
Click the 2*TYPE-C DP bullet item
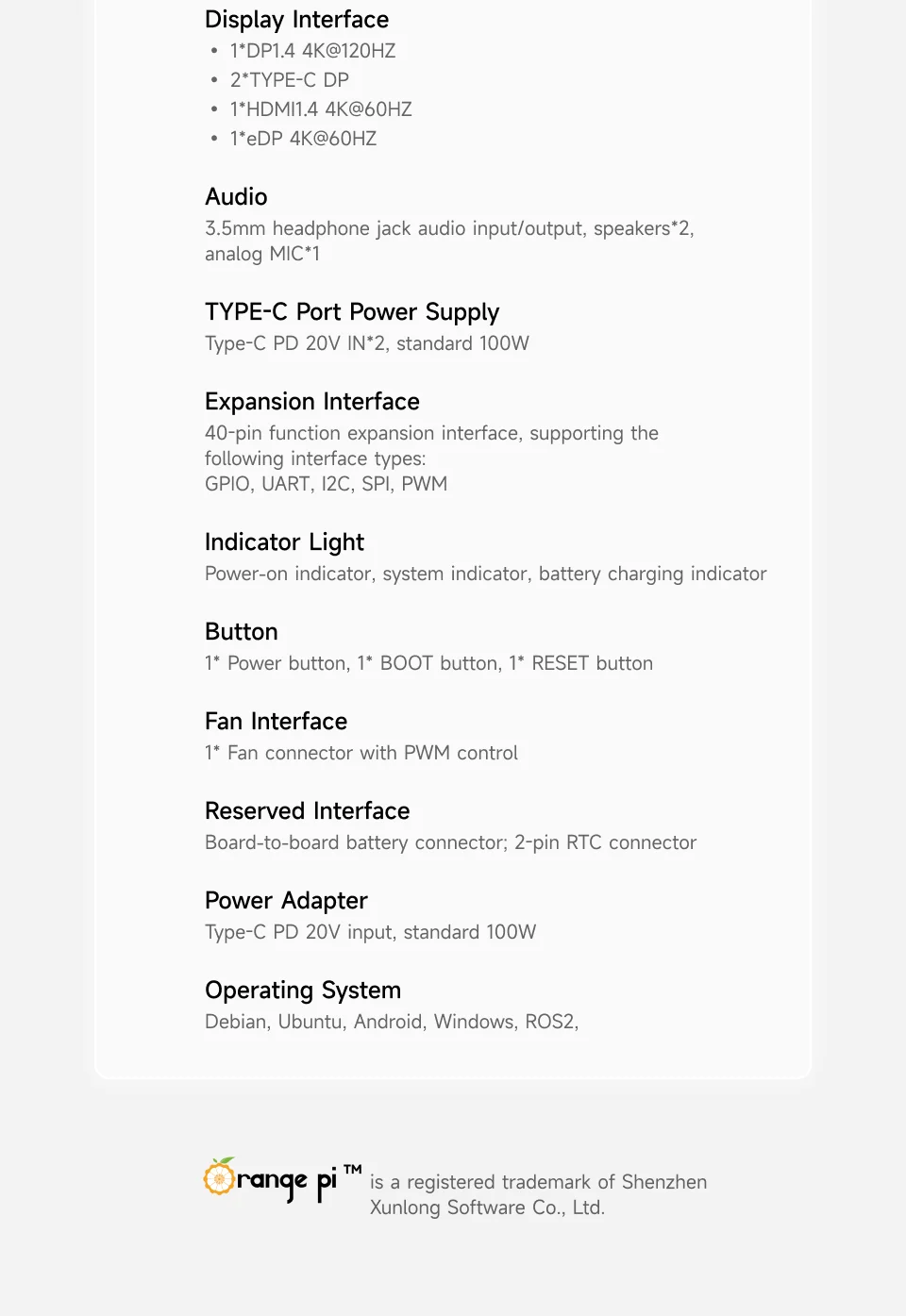tap(289, 80)
